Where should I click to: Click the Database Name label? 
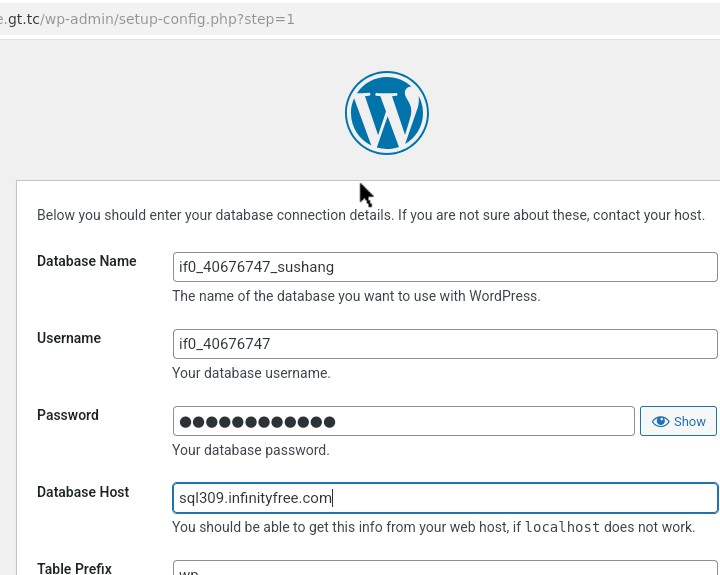[87, 261]
